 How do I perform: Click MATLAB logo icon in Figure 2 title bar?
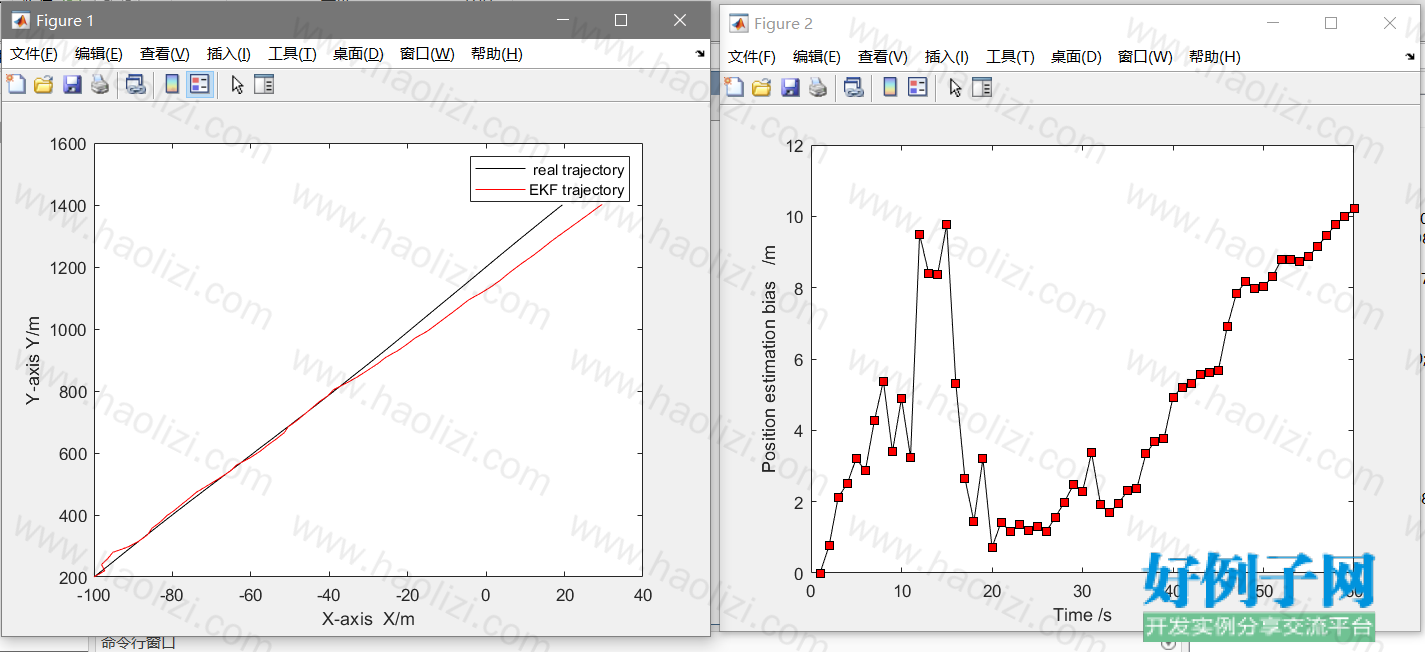(738, 23)
